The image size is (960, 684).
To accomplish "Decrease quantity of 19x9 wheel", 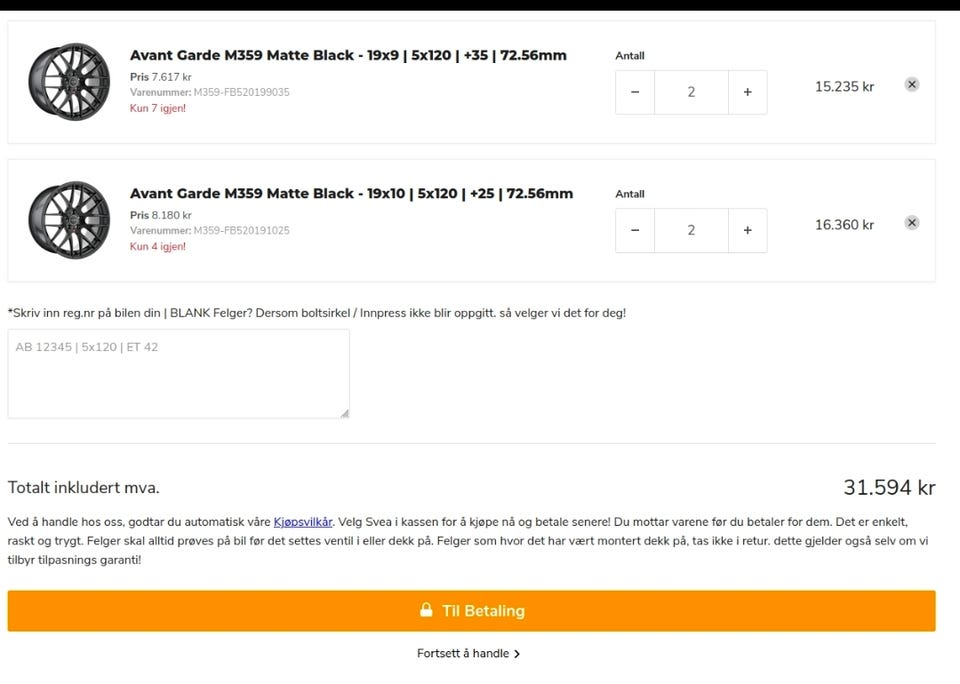I will click(635, 92).
